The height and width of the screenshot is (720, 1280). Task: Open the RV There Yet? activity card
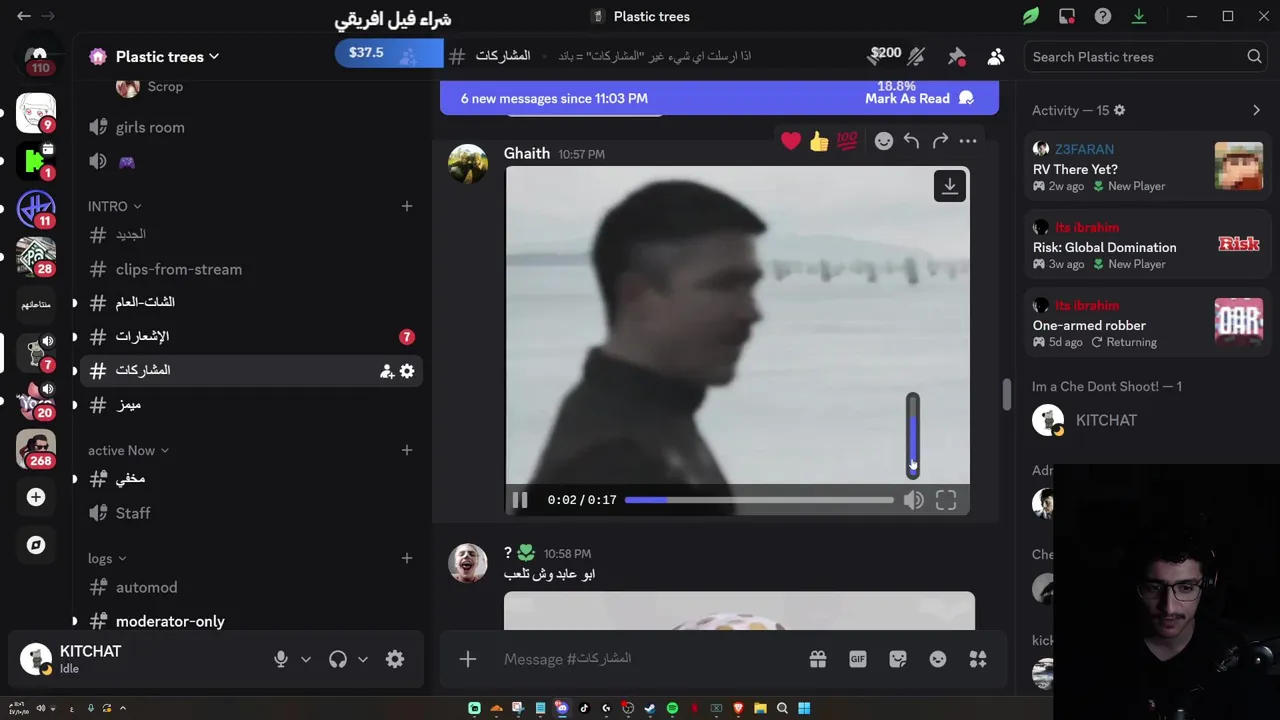point(1148,167)
